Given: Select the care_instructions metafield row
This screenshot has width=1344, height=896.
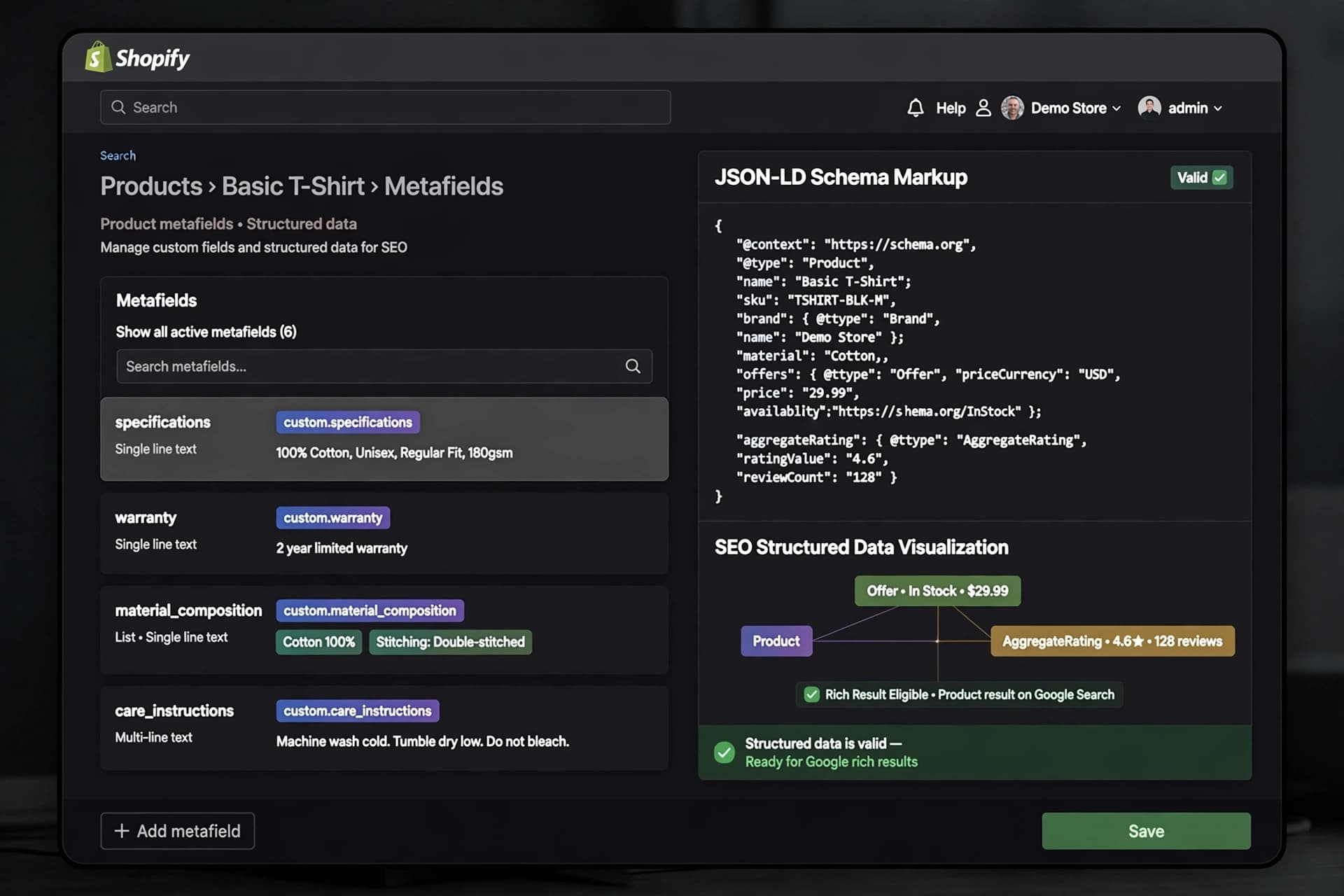Looking at the screenshot, I should pos(384,728).
